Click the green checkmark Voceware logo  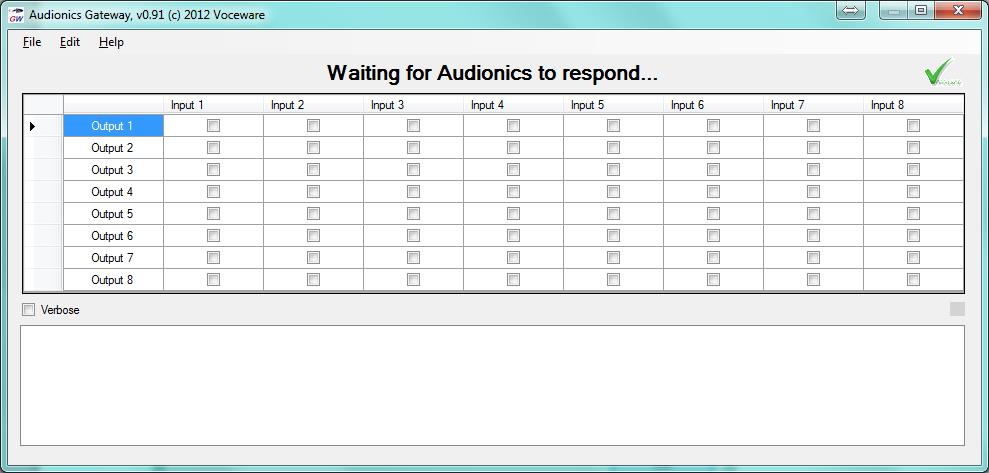tap(941, 73)
